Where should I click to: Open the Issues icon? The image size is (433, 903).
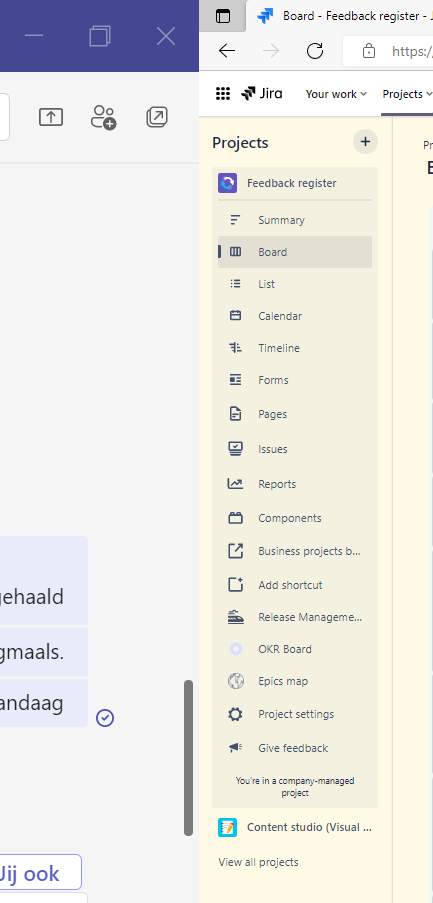click(x=236, y=449)
